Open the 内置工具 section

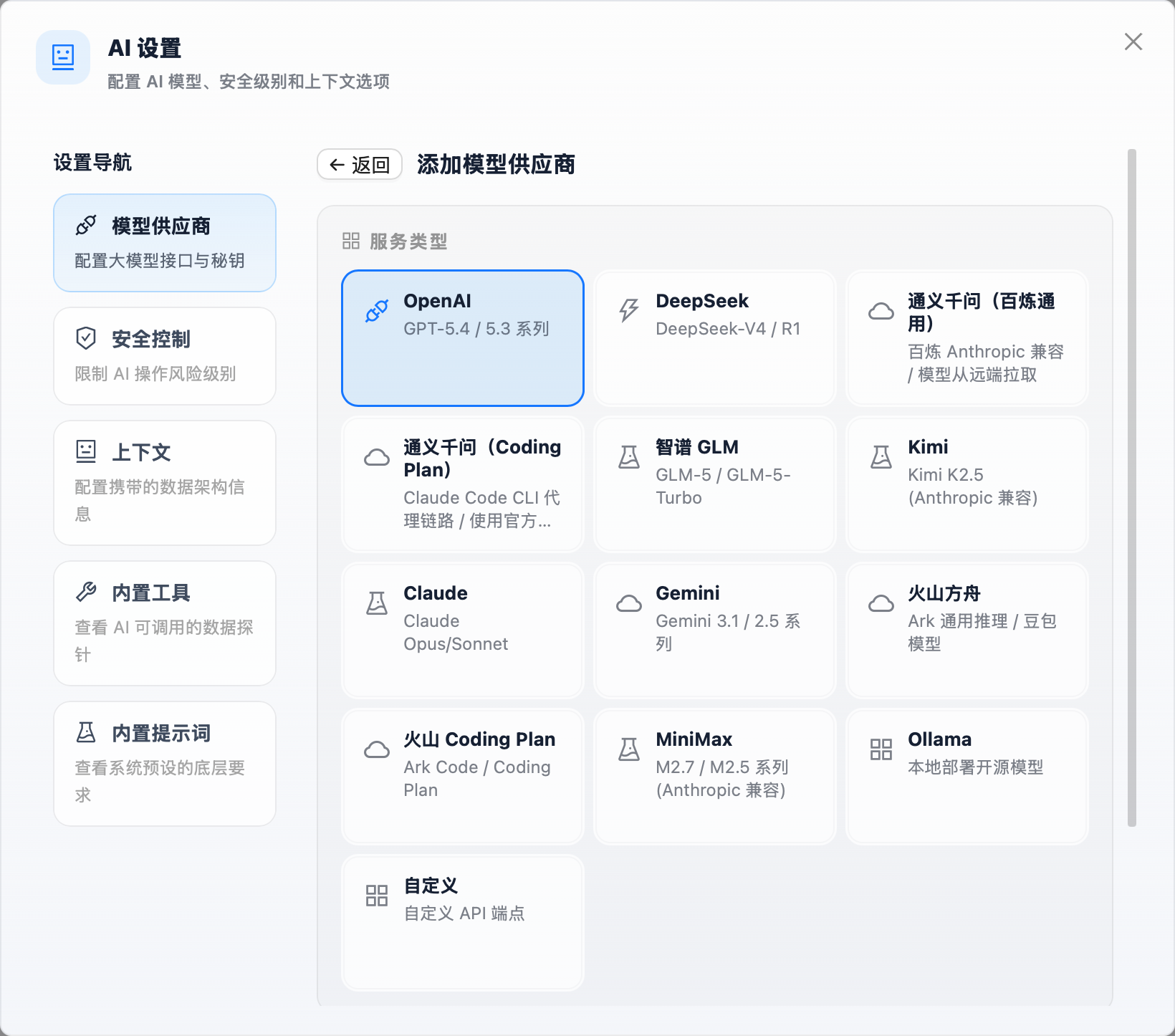pyautogui.click(x=165, y=623)
